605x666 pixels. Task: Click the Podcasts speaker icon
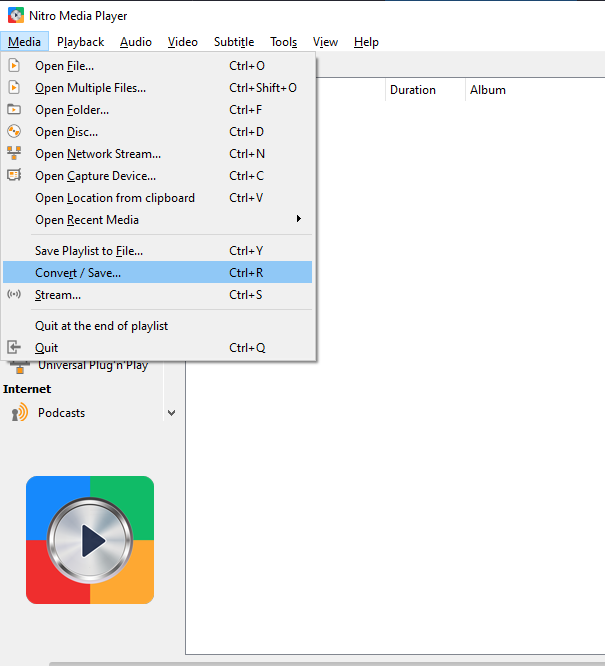tap(20, 412)
